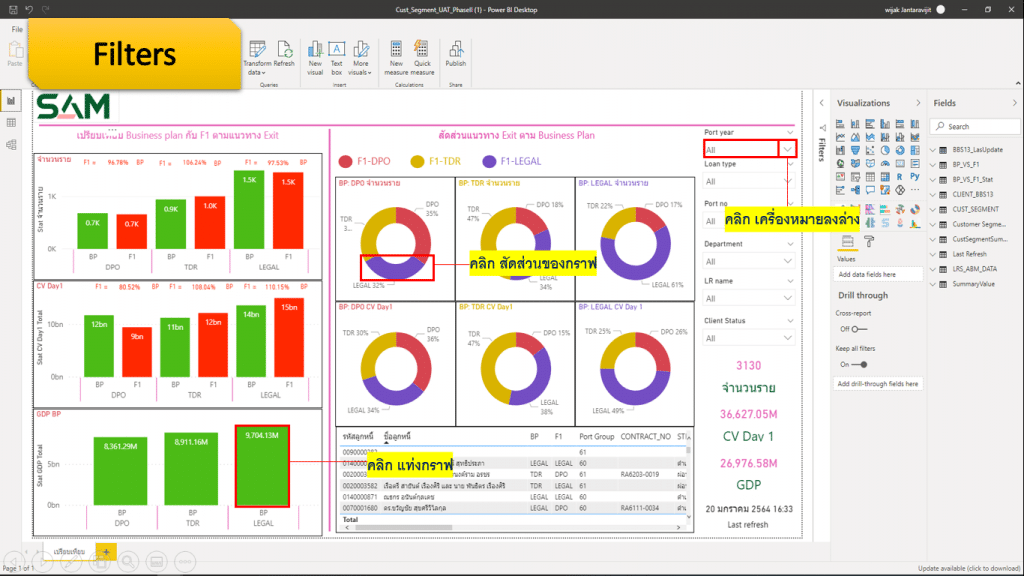Insert a New visual from the ribbon

(315, 53)
